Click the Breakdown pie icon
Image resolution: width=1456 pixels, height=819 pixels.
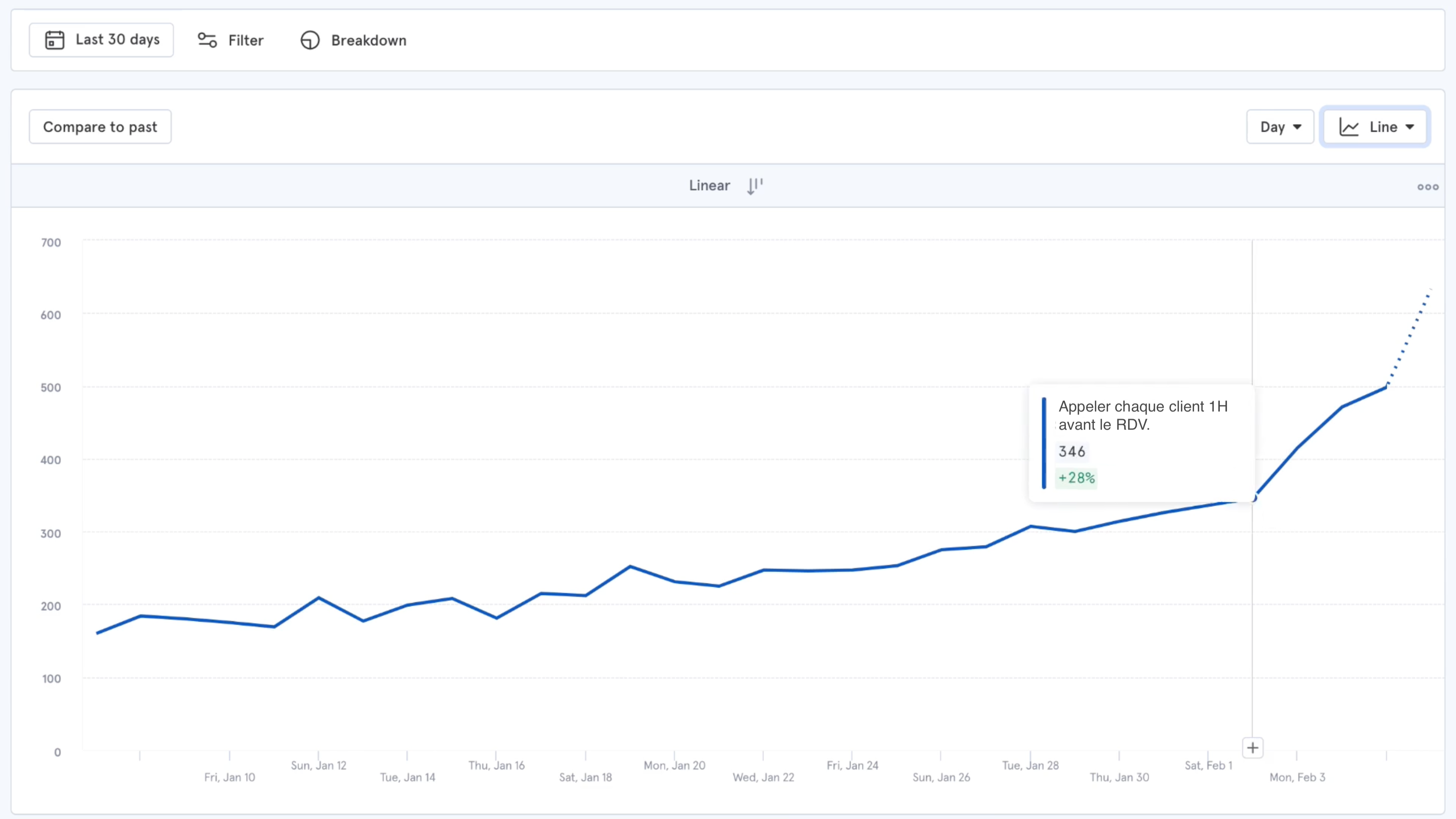(x=310, y=40)
